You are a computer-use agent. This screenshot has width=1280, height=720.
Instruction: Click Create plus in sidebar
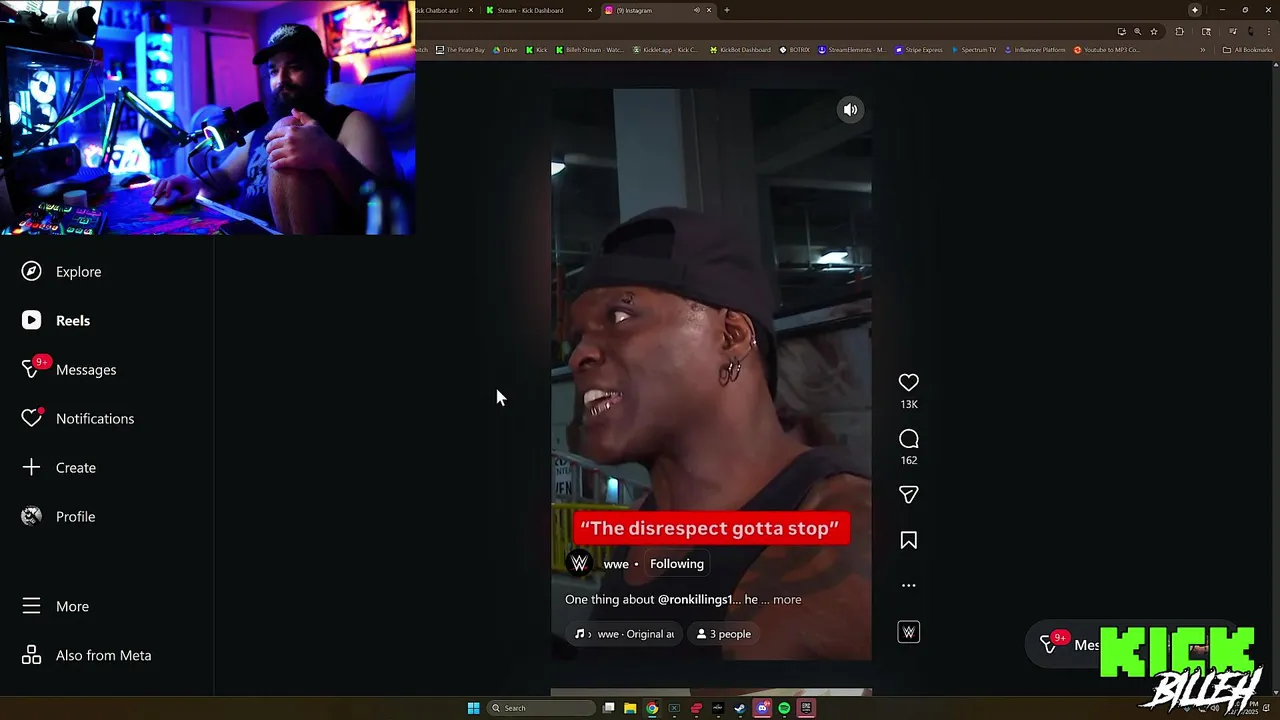pos(59,468)
